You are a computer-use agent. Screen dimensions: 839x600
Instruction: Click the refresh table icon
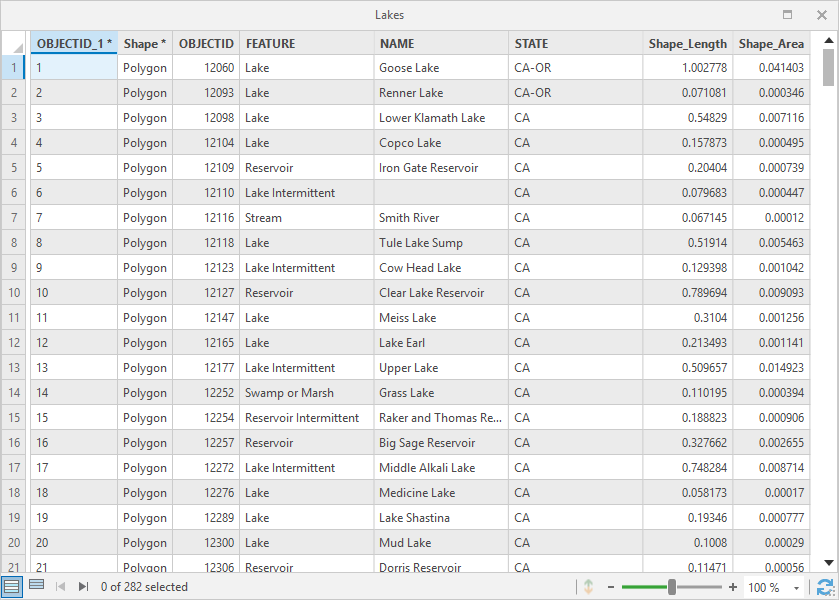point(826,587)
